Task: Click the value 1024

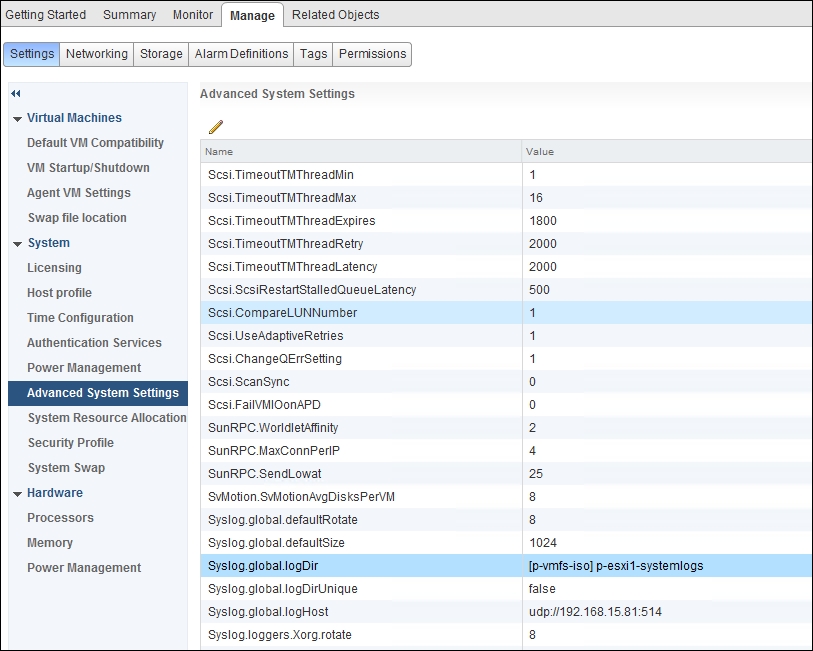Action: pos(543,543)
